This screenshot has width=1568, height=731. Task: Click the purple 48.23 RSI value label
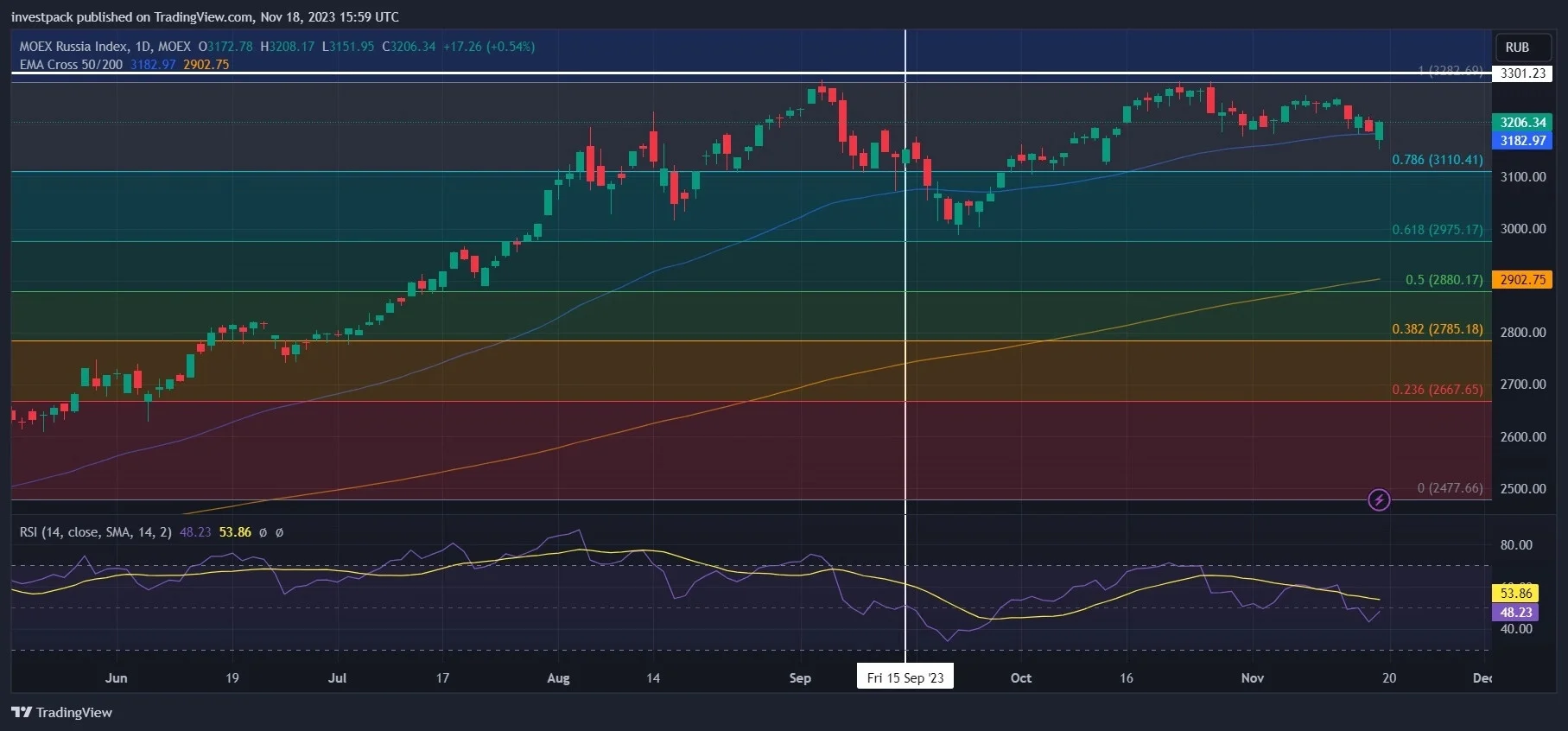tap(1515, 612)
